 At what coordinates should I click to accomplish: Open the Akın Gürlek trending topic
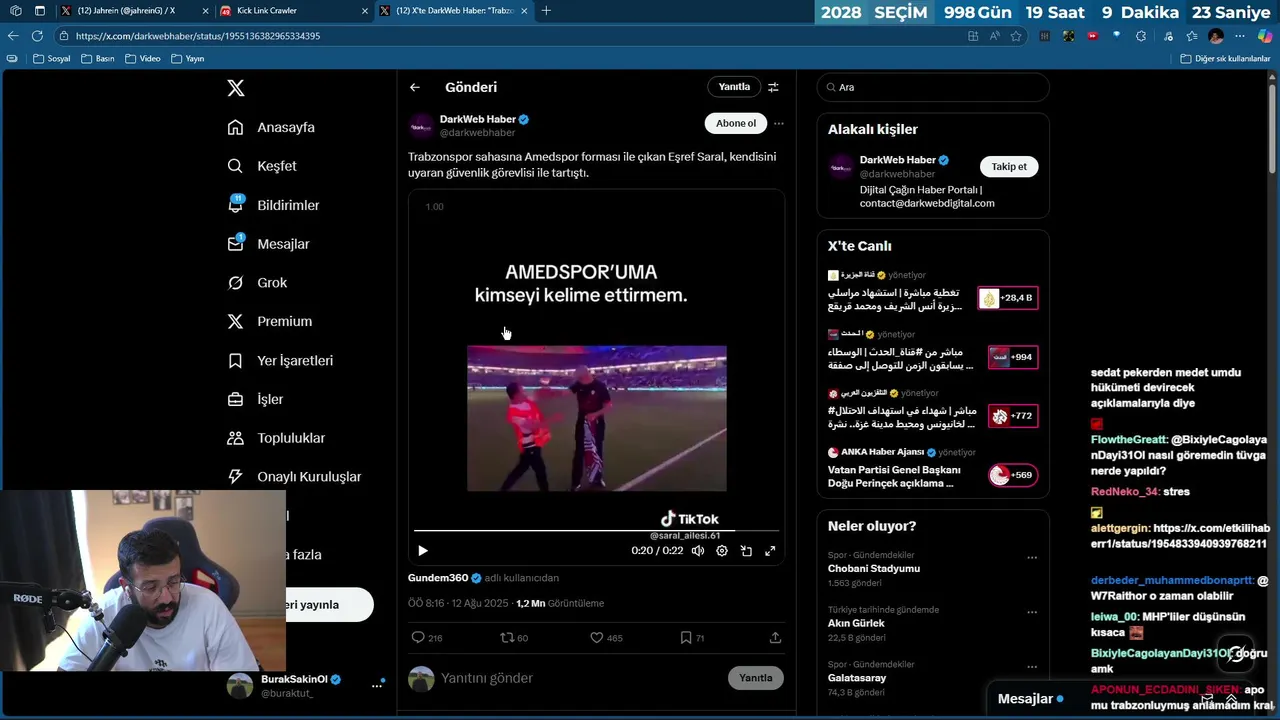[x=856, y=623]
